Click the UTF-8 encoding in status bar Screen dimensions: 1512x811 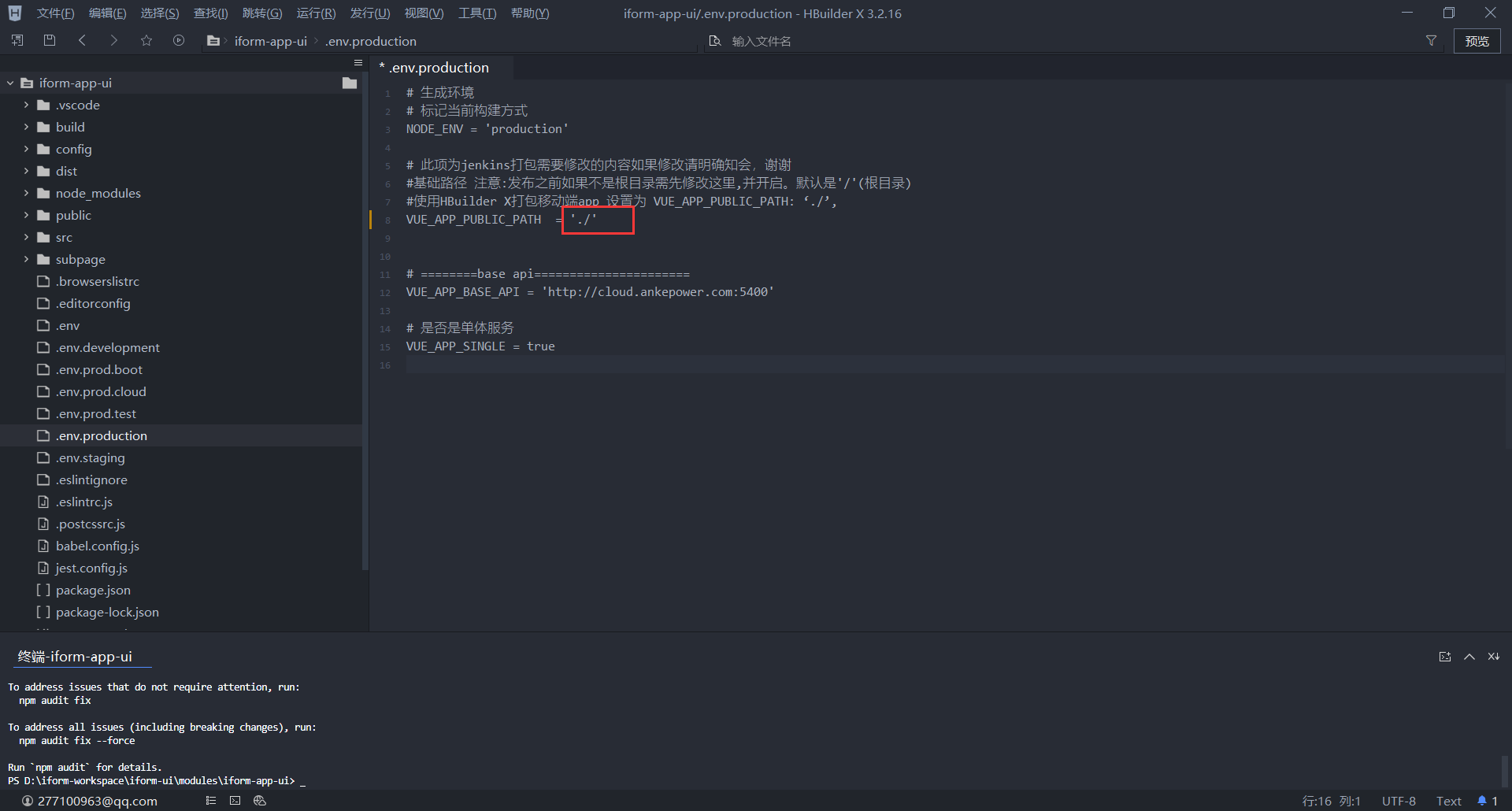[x=1399, y=801]
